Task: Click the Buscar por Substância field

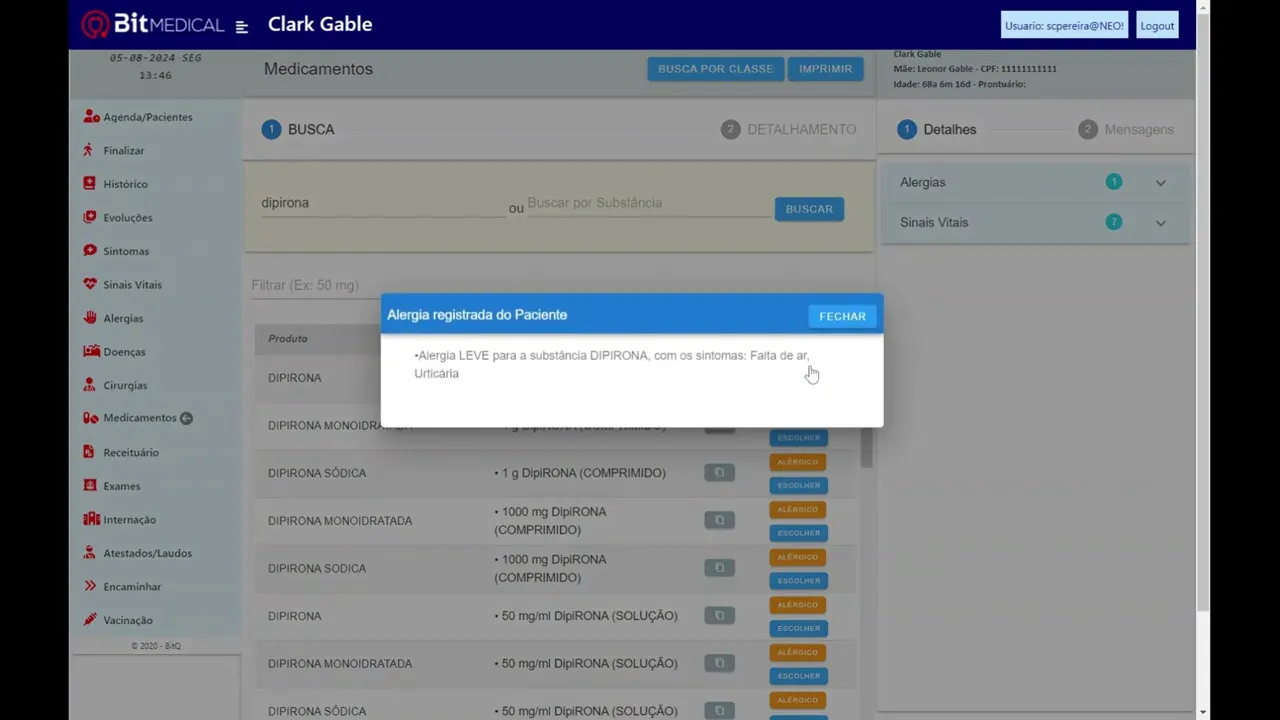Action: tap(648, 204)
